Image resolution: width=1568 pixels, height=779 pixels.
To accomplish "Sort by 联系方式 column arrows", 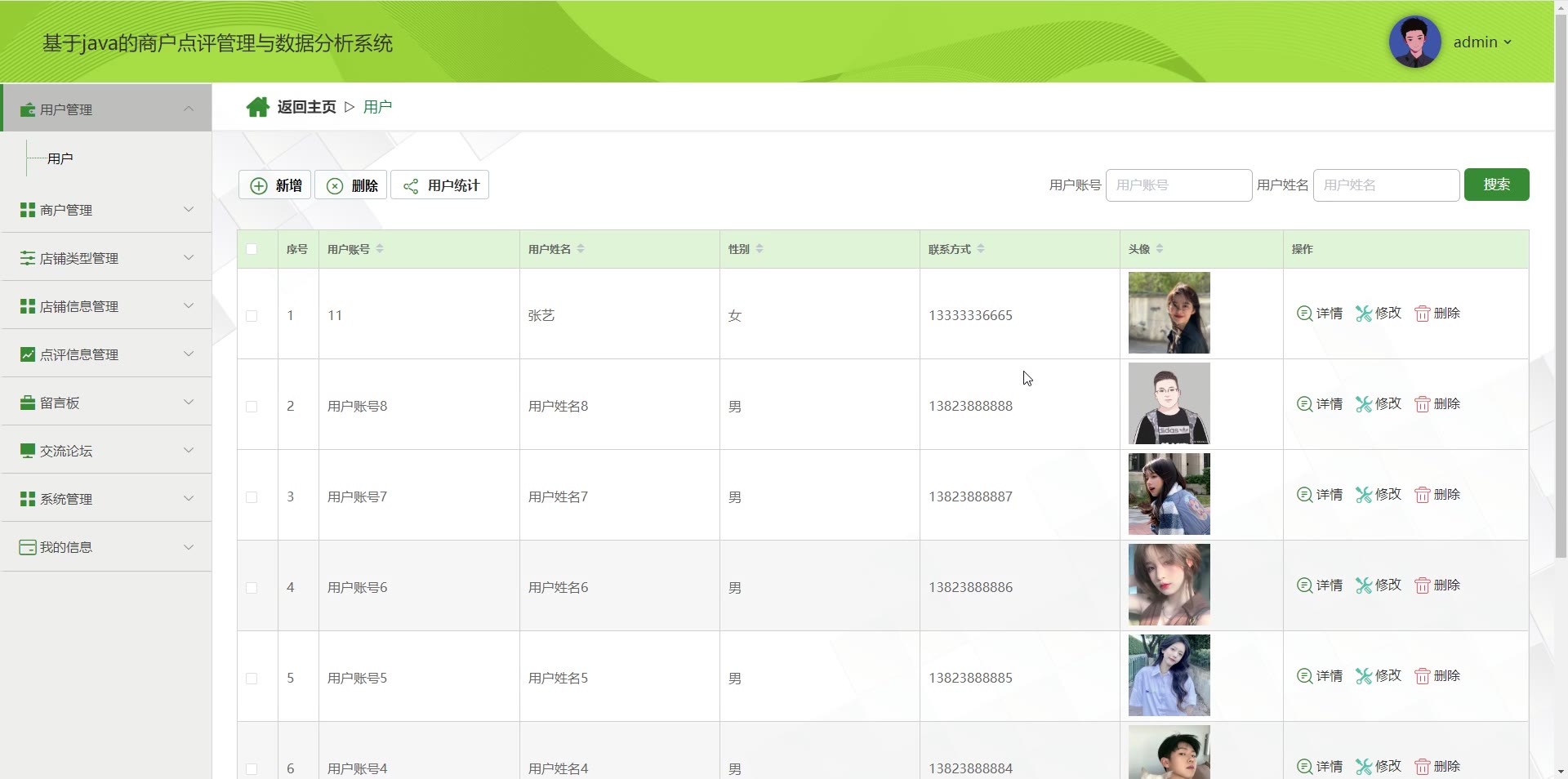I will tap(981, 249).
